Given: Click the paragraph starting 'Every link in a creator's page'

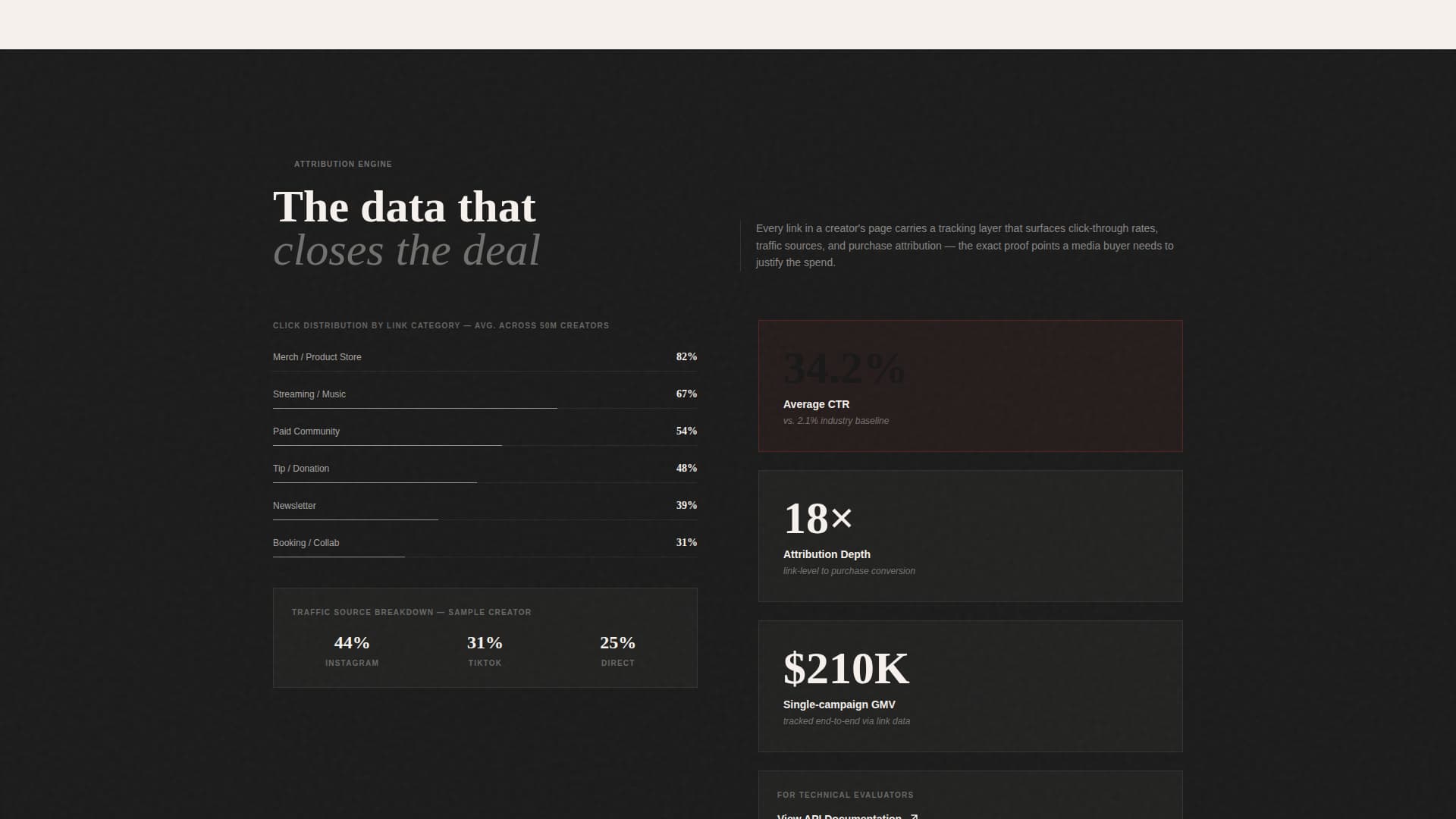Looking at the screenshot, I should pyautogui.click(x=965, y=246).
